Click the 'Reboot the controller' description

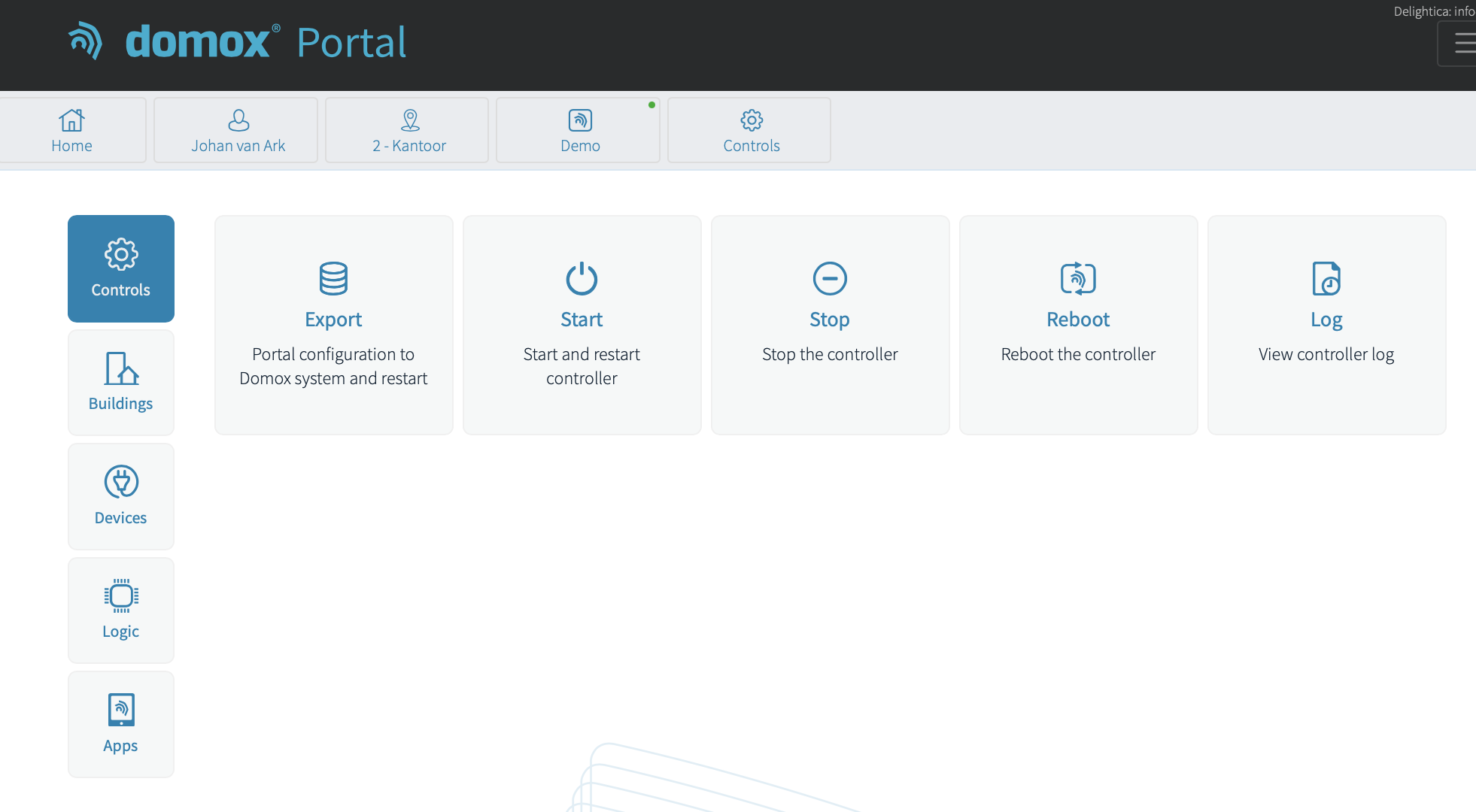pyautogui.click(x=1078, y=354)
